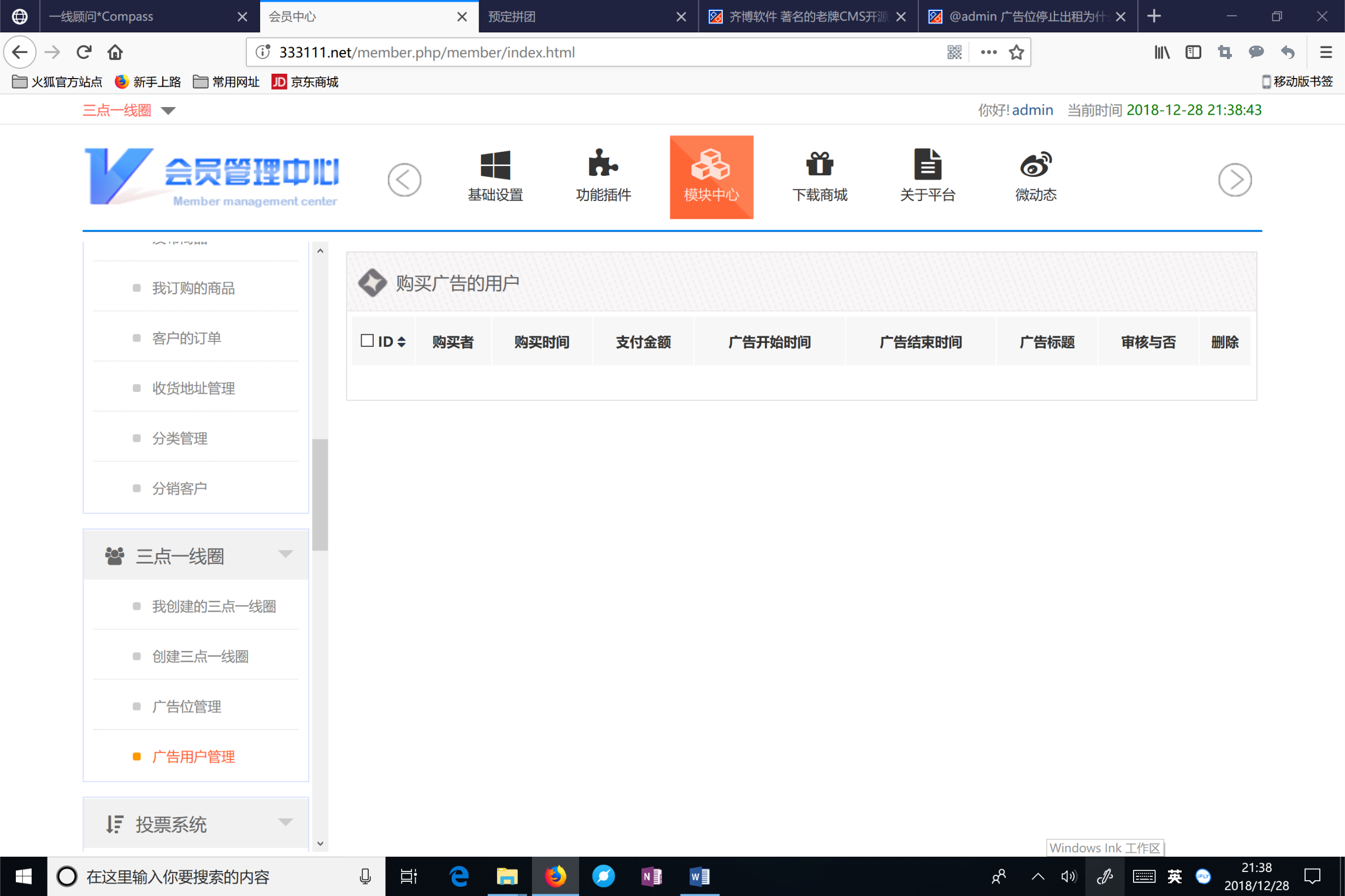Image resolution: width=1345 pixels, height=896 pixels.
Task: Sort table by ID column arrows
Action: tap(402, 342)
